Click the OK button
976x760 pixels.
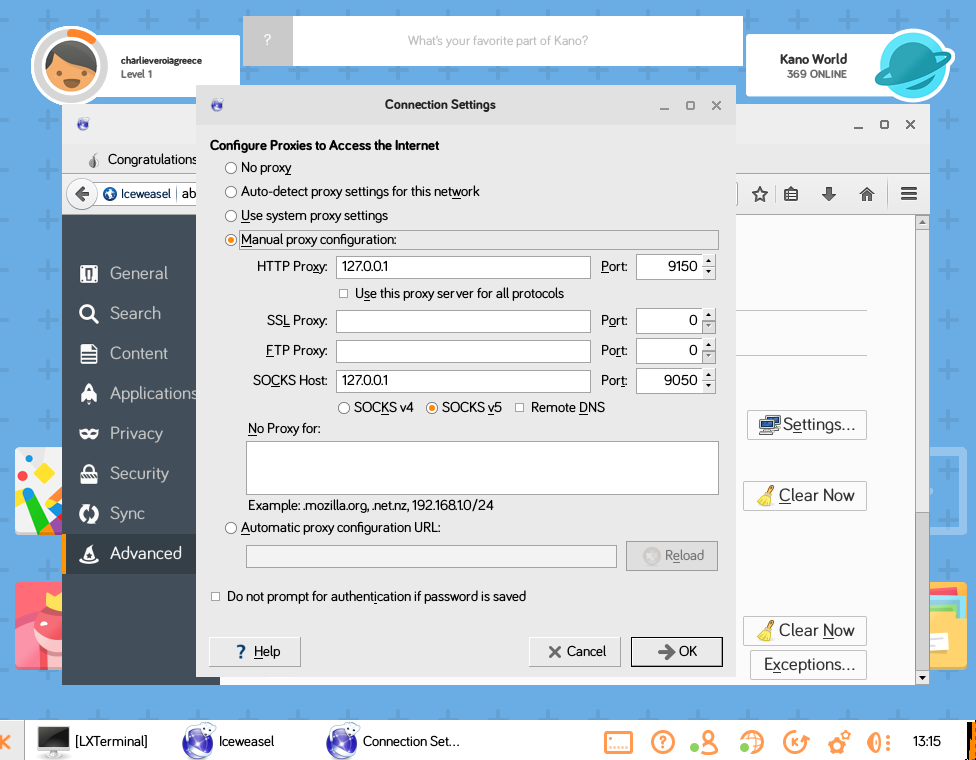tap(677, 652)
